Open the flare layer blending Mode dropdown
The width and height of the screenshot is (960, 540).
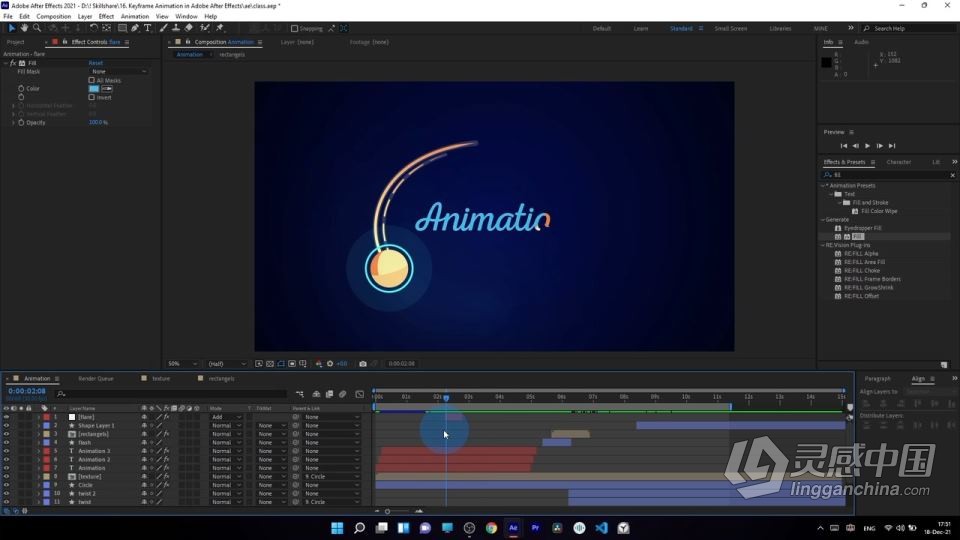(225, 417)
